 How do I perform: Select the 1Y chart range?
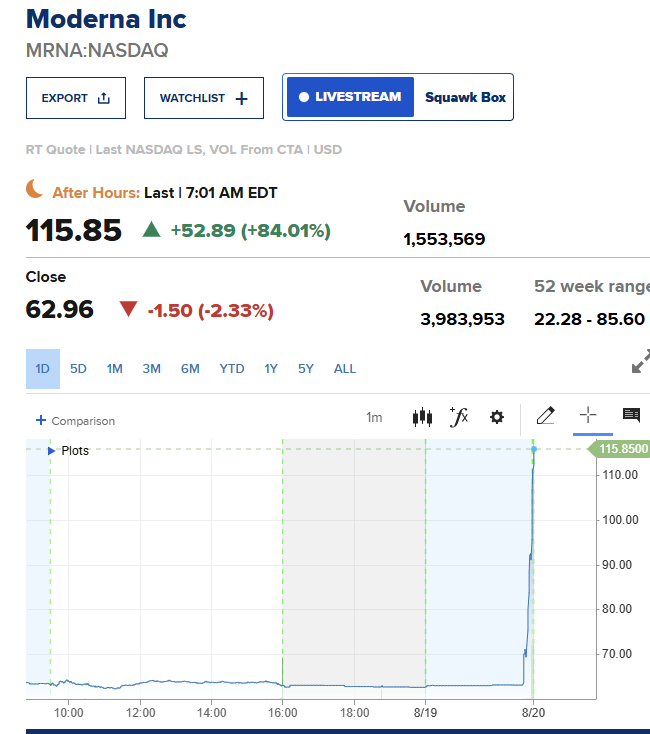271,369
